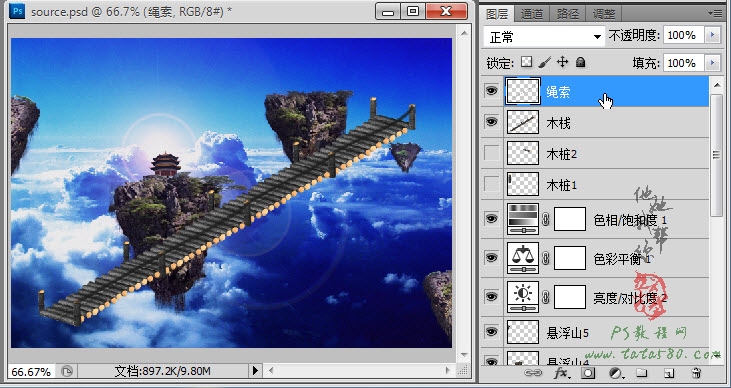Click mask link icon of 亮度/对比度 2

(546, 297)
